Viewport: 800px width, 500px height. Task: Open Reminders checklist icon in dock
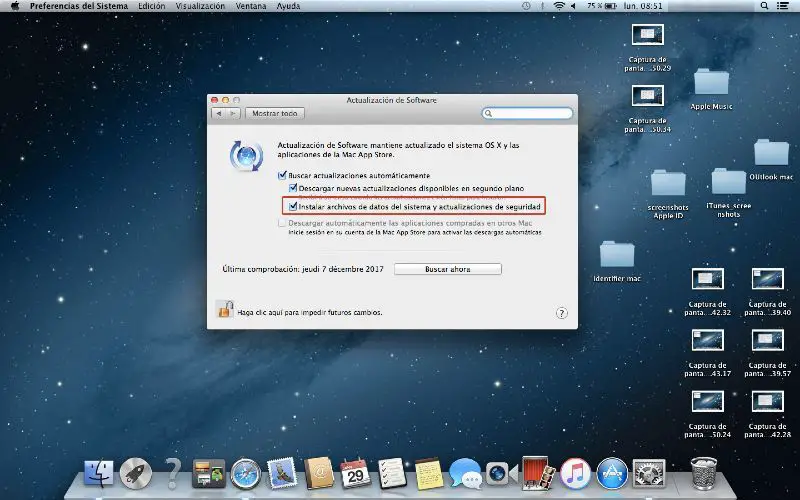tap(392, 473)
